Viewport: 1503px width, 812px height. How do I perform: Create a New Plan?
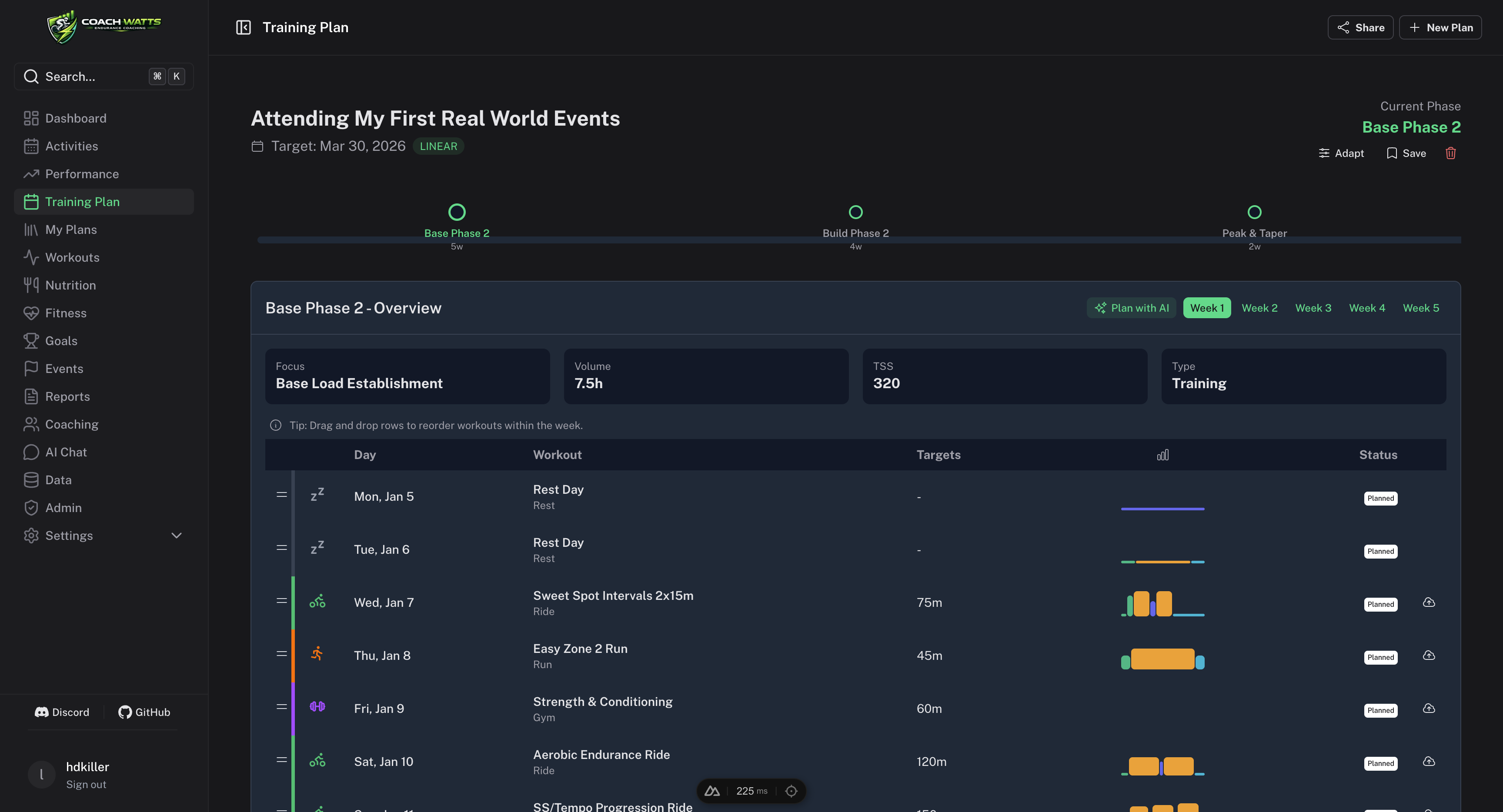pos(1440,27)
